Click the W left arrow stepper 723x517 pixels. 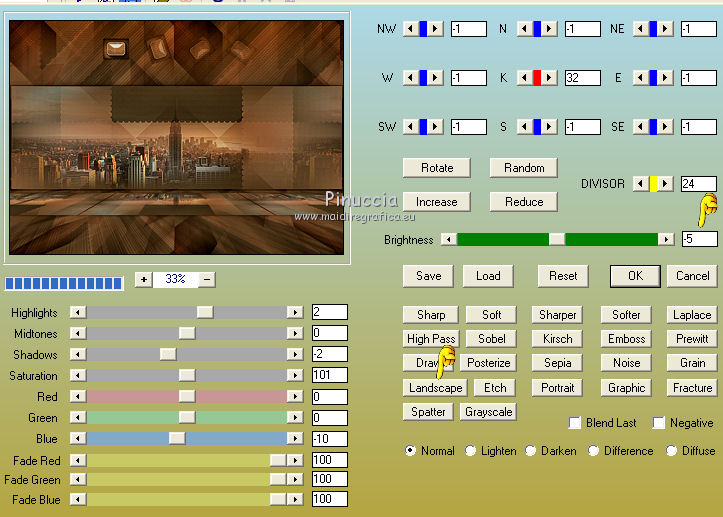coord(410,77)
